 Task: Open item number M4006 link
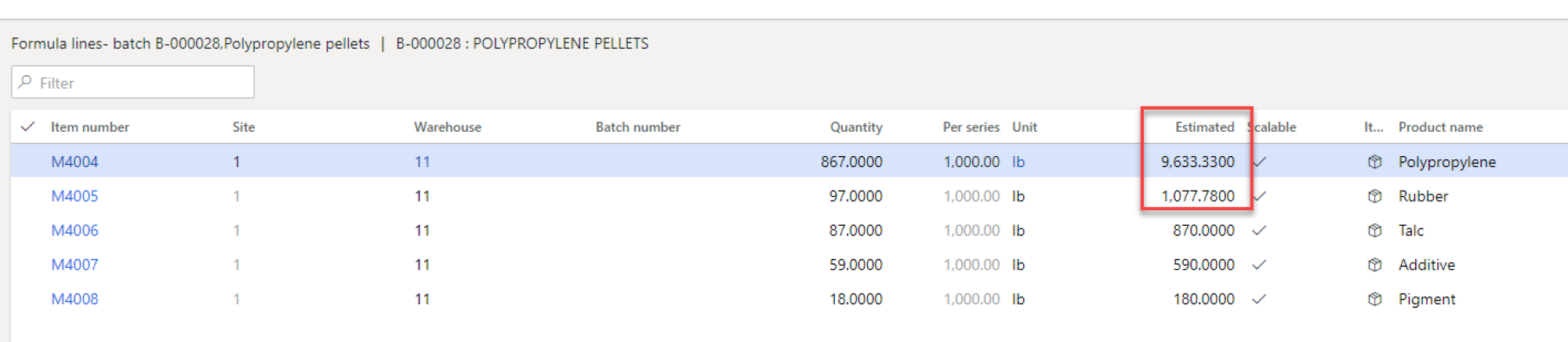[74, 231]
